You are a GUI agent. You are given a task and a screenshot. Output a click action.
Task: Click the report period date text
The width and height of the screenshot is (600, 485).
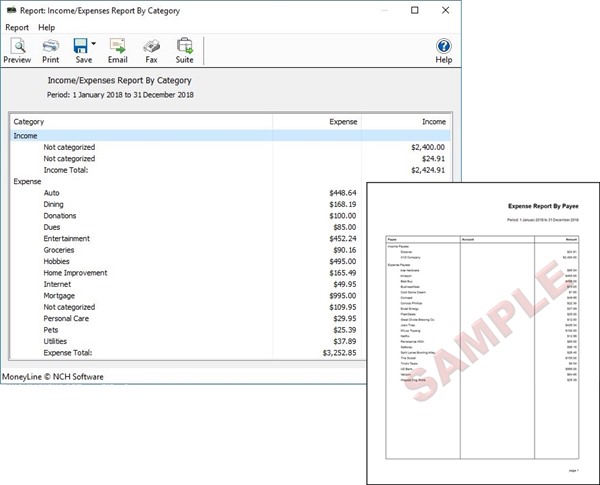click(120, 95)
